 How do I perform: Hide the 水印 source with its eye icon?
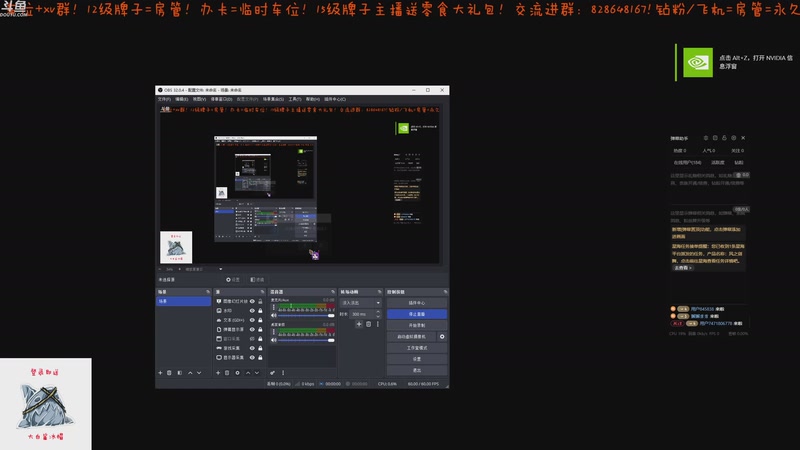(252, 310)
